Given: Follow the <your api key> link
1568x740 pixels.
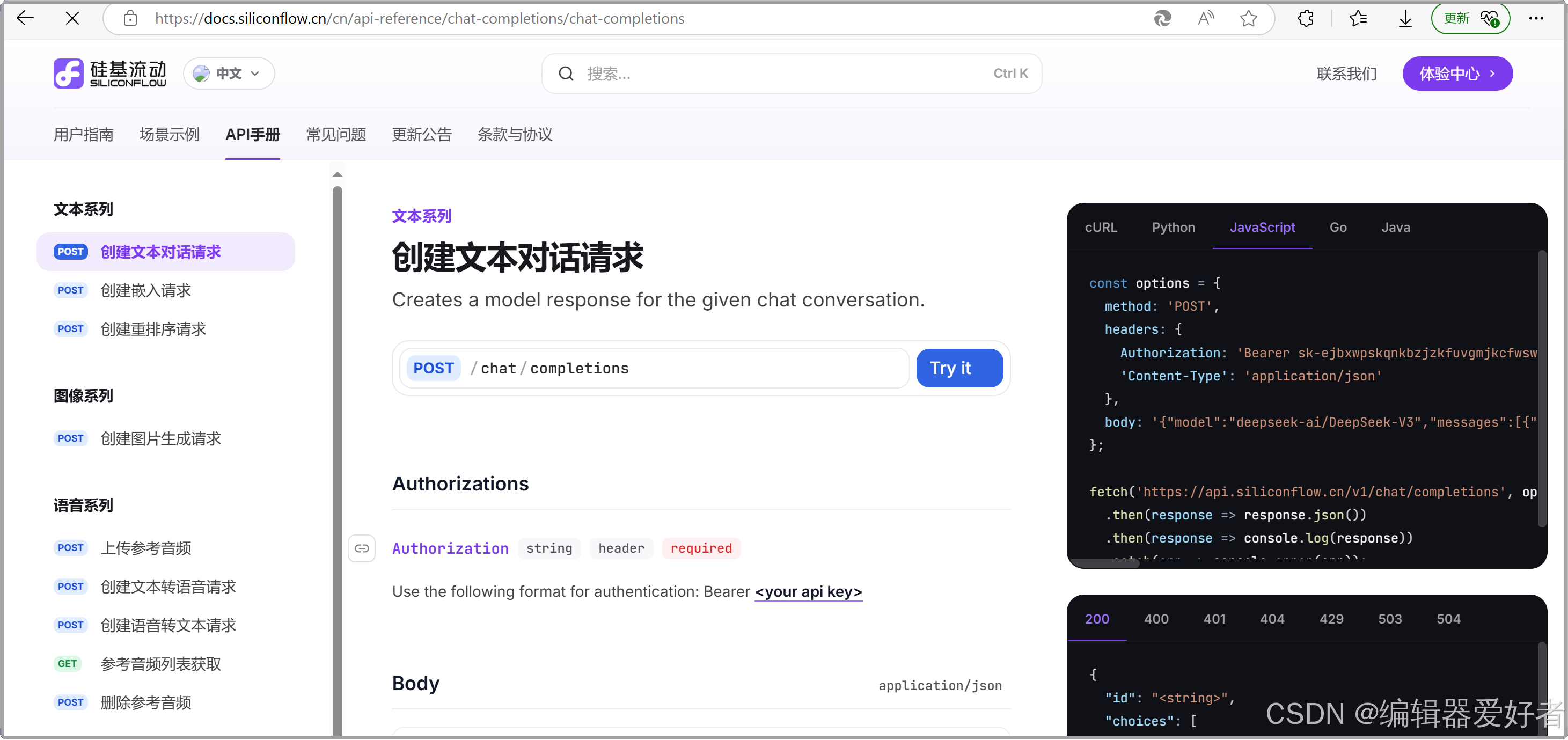Looking at the screenshot, I should 808,591.
